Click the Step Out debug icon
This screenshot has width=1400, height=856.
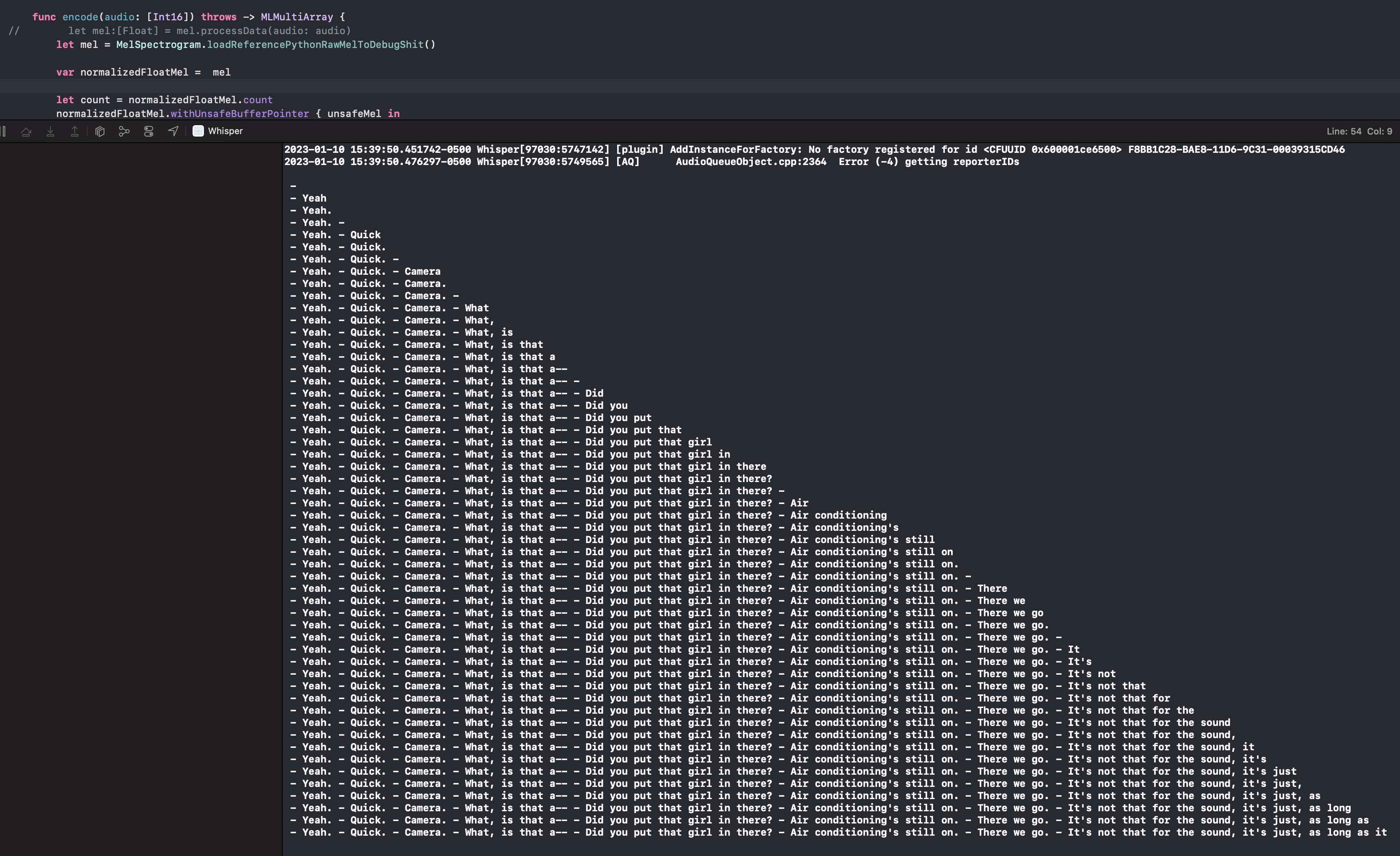pos(74,131)
